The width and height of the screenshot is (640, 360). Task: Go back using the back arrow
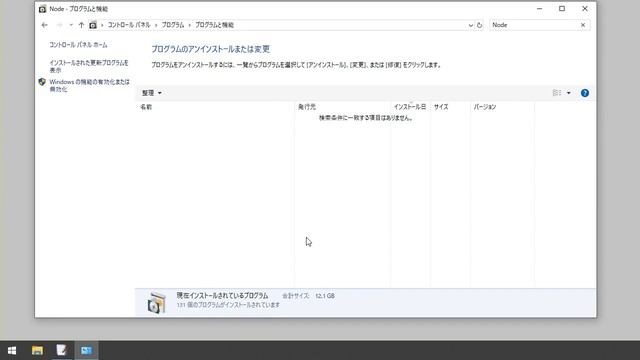coord(44,25)
